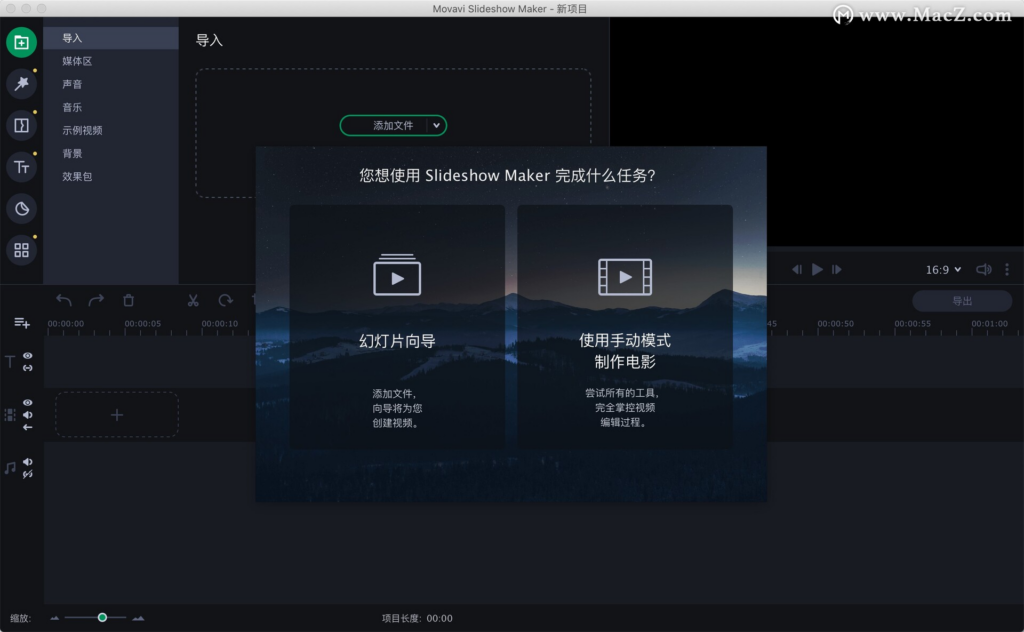
Task: Click the manual mode filmstrip icon
Action: click(625, 277)
